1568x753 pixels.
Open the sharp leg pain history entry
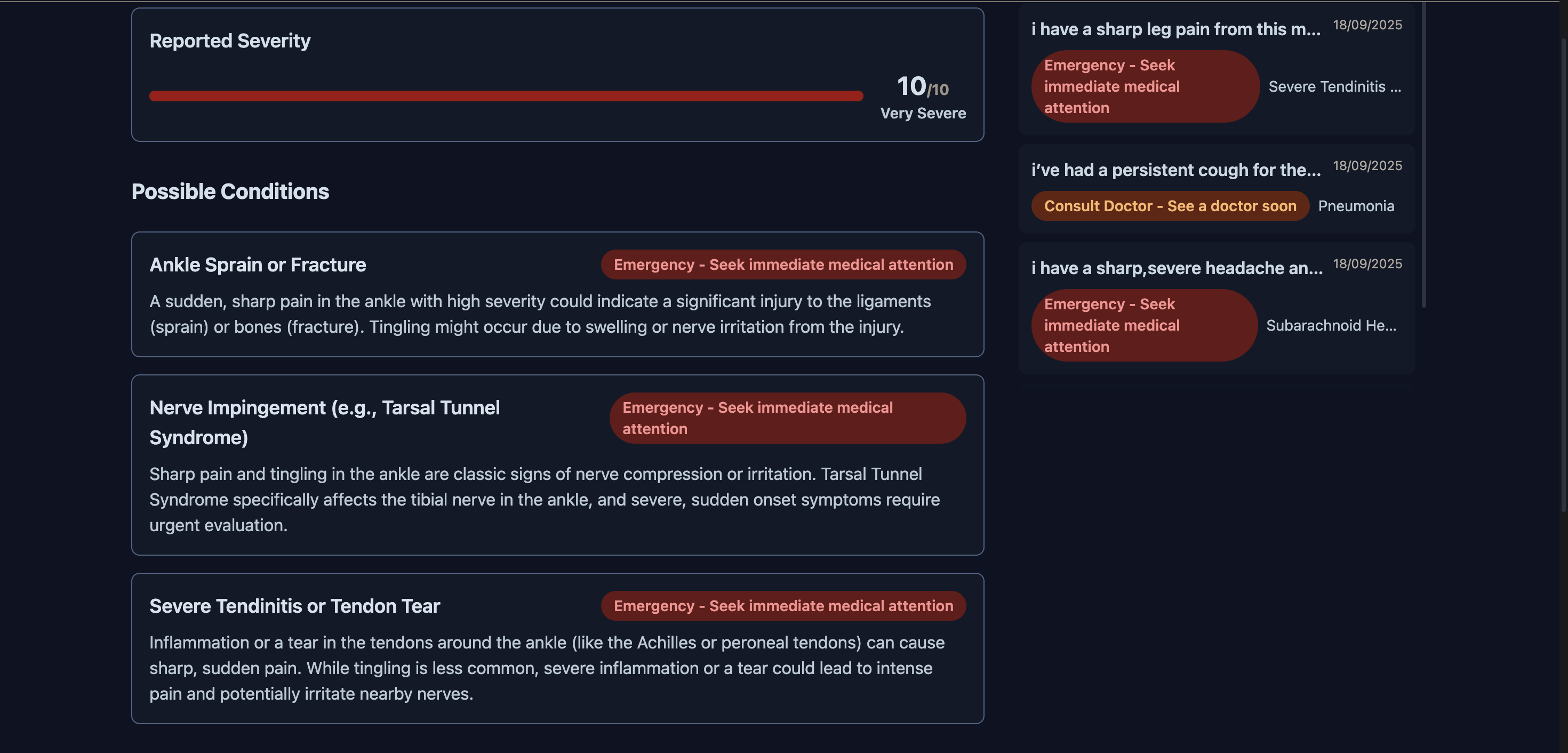coord(1175,29)
